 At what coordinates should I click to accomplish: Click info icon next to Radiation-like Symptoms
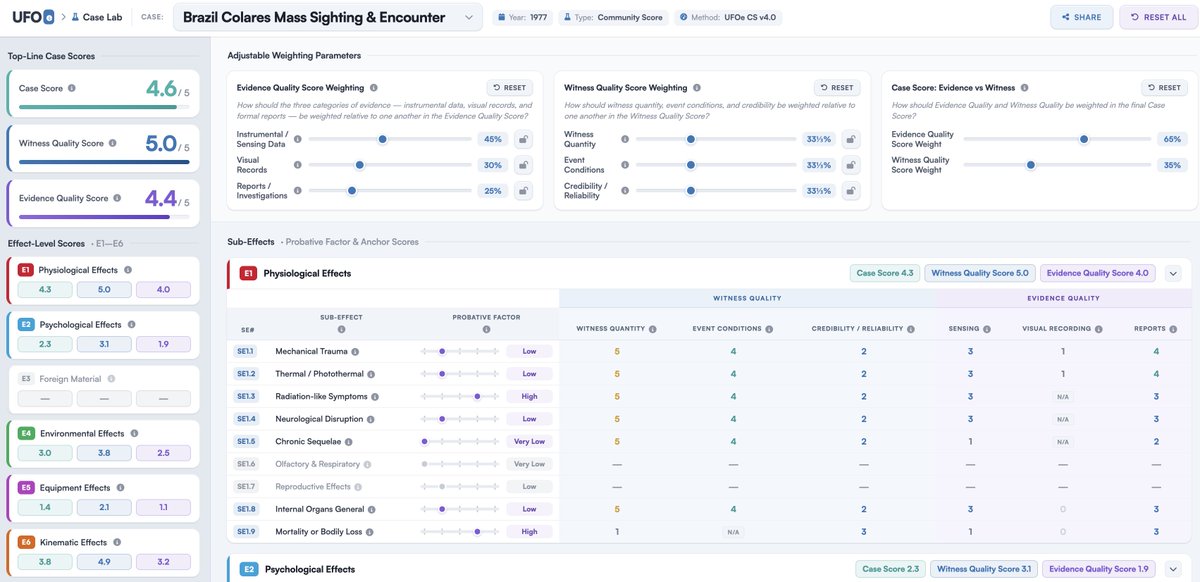click(x=375, y=397)
